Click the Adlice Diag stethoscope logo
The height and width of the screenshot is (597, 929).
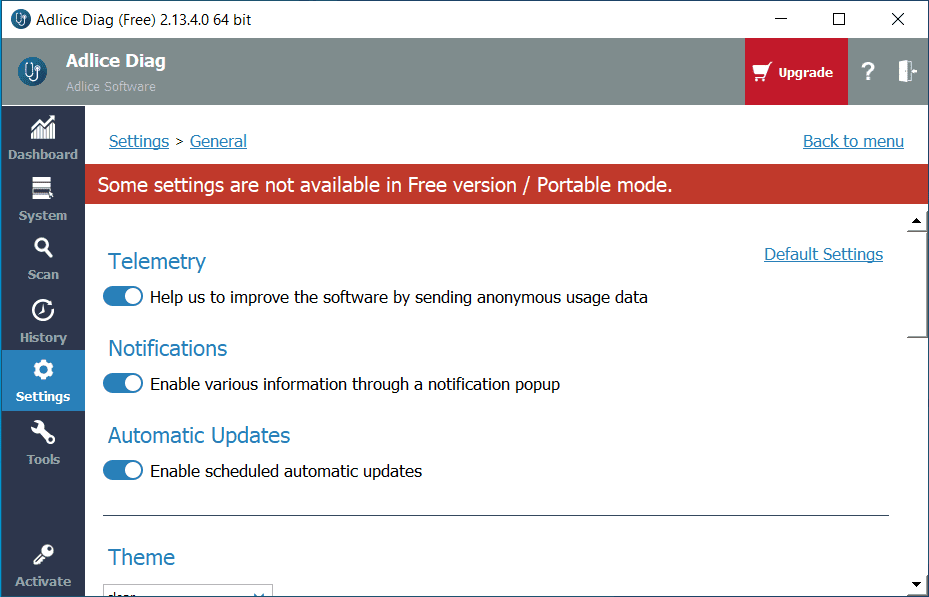pyautogui.click(x=32, y=72)
